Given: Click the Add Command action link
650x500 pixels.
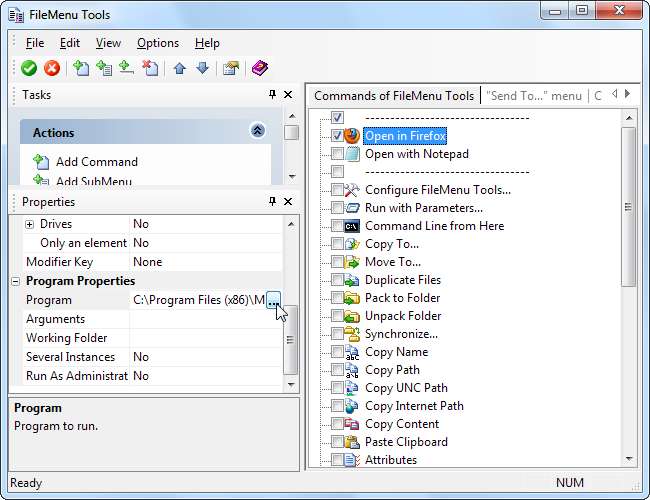Looking at the screenshot, I should 96,161.
